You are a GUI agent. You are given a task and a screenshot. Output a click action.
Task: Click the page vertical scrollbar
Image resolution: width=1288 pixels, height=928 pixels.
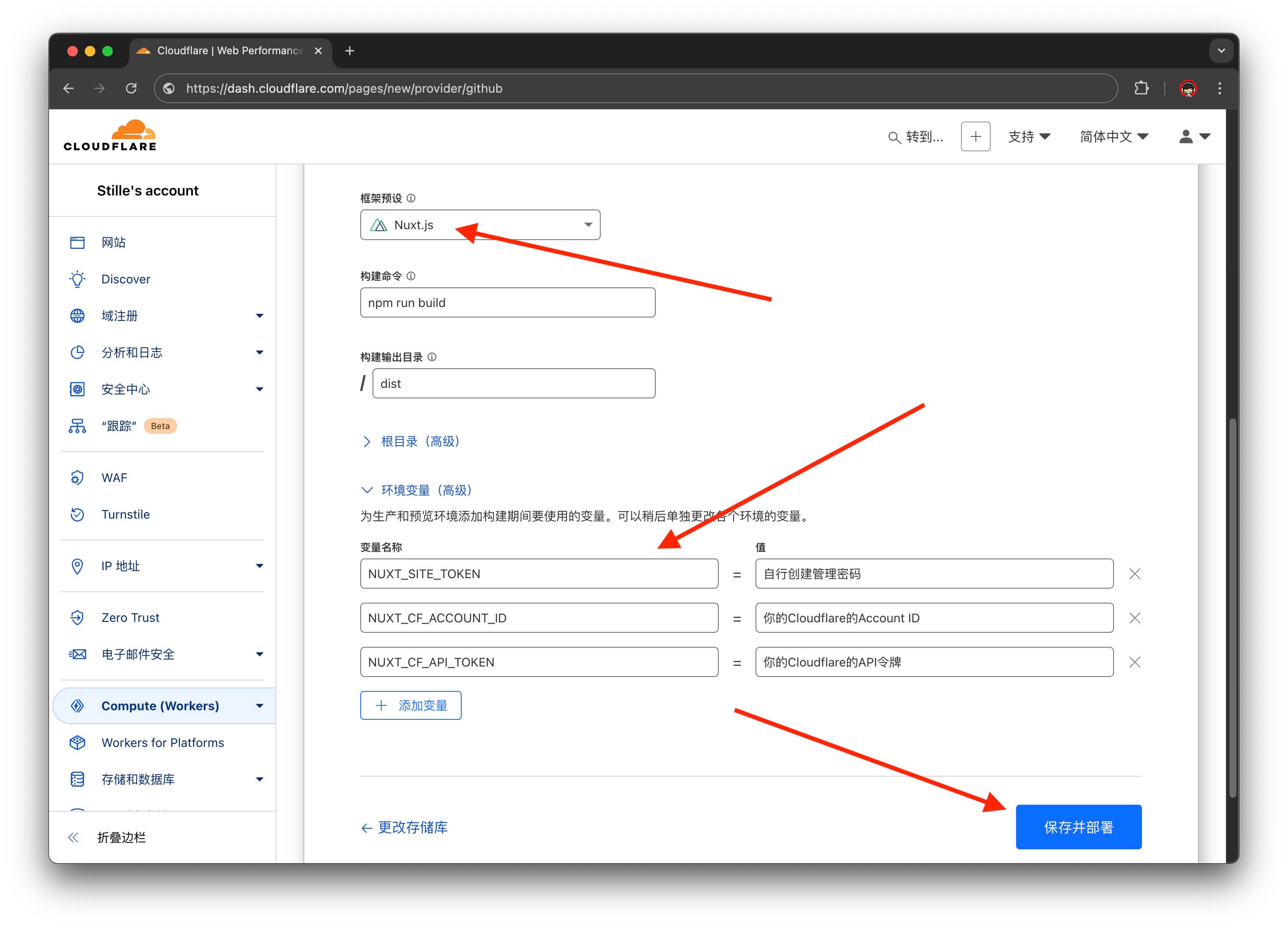click(1232, 608)
